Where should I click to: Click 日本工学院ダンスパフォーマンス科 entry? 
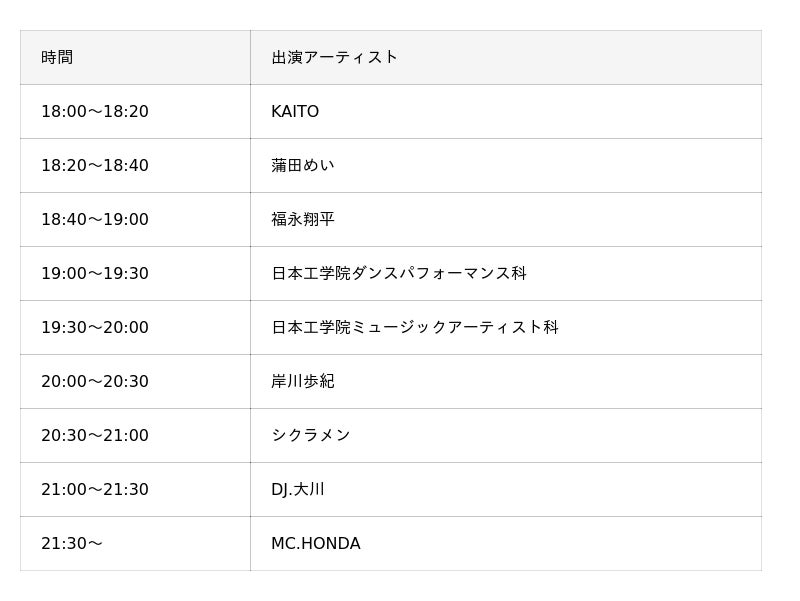(x=399, y=273)
